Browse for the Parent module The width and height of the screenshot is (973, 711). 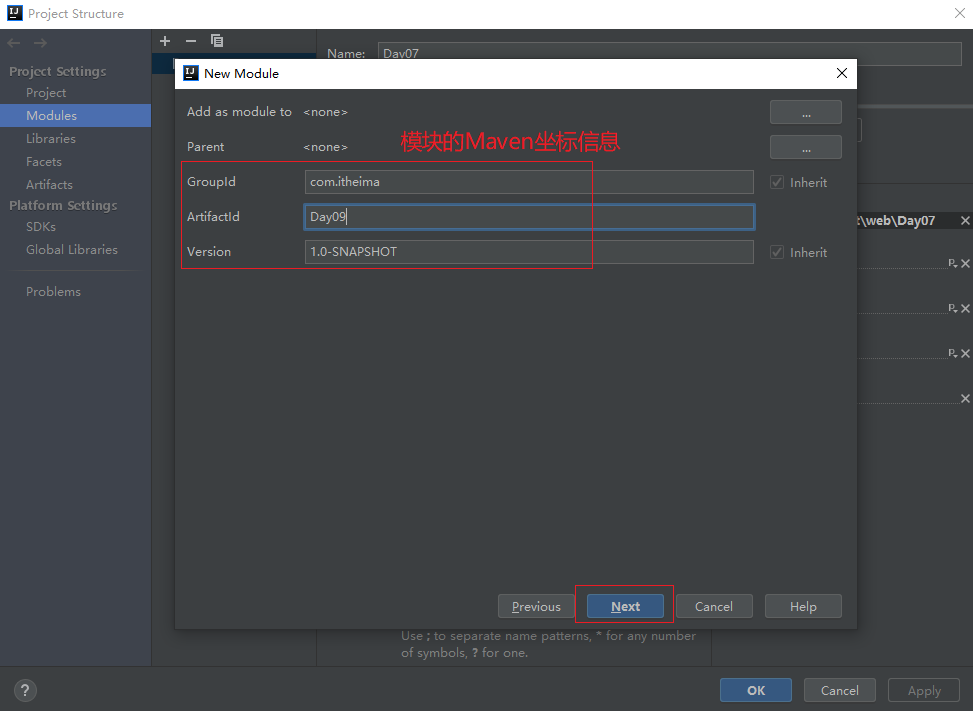click(805, 147)
